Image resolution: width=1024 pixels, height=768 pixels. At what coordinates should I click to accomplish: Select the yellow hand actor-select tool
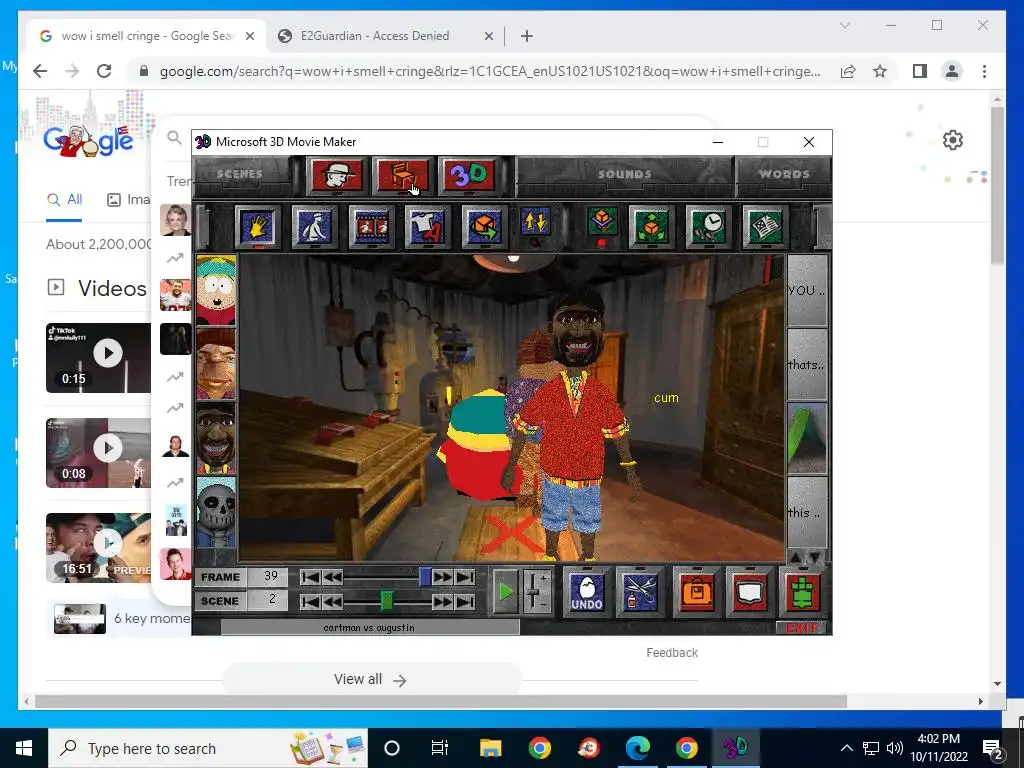257,227
